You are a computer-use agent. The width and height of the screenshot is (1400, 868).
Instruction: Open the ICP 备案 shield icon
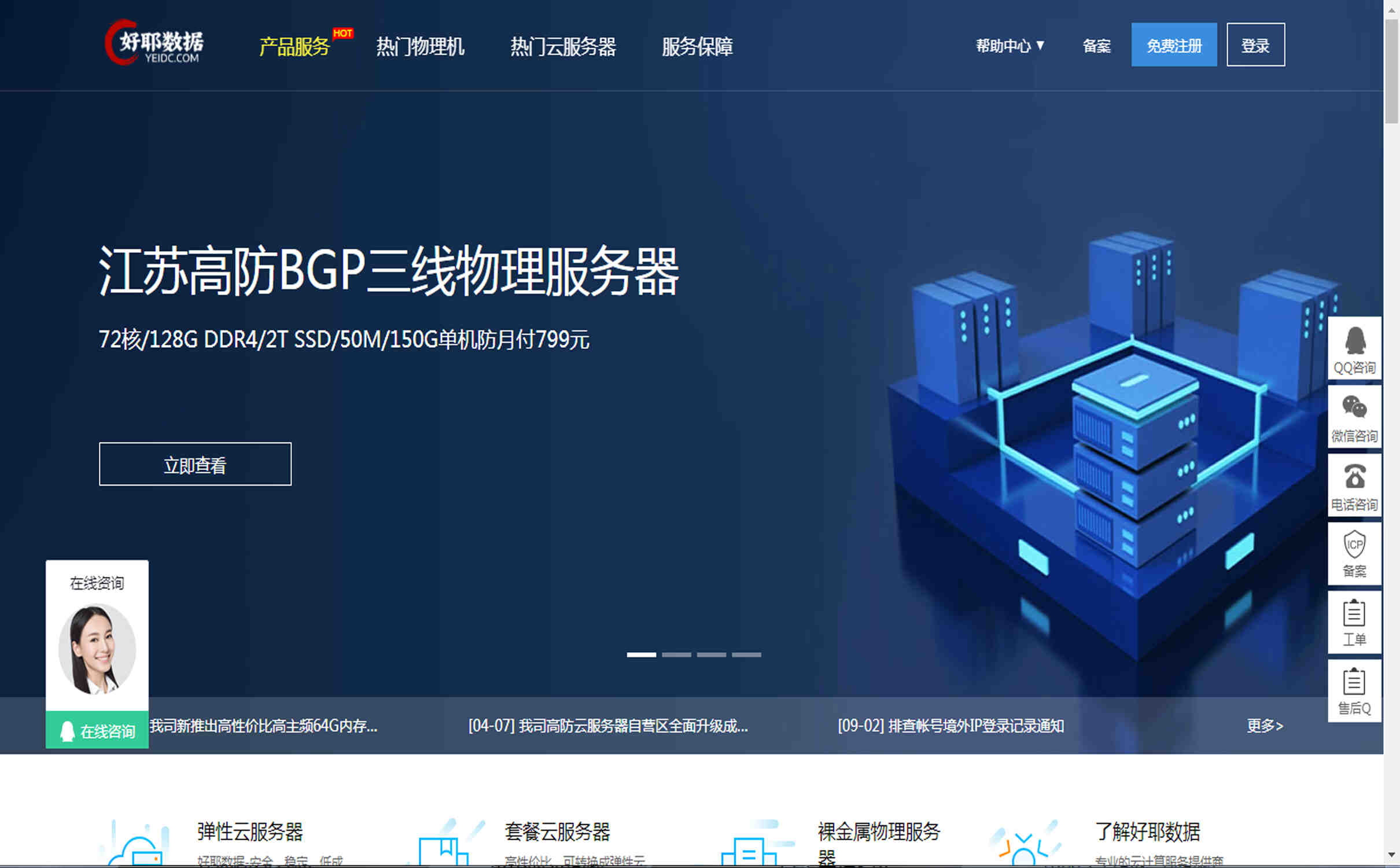pos(1354,545)
